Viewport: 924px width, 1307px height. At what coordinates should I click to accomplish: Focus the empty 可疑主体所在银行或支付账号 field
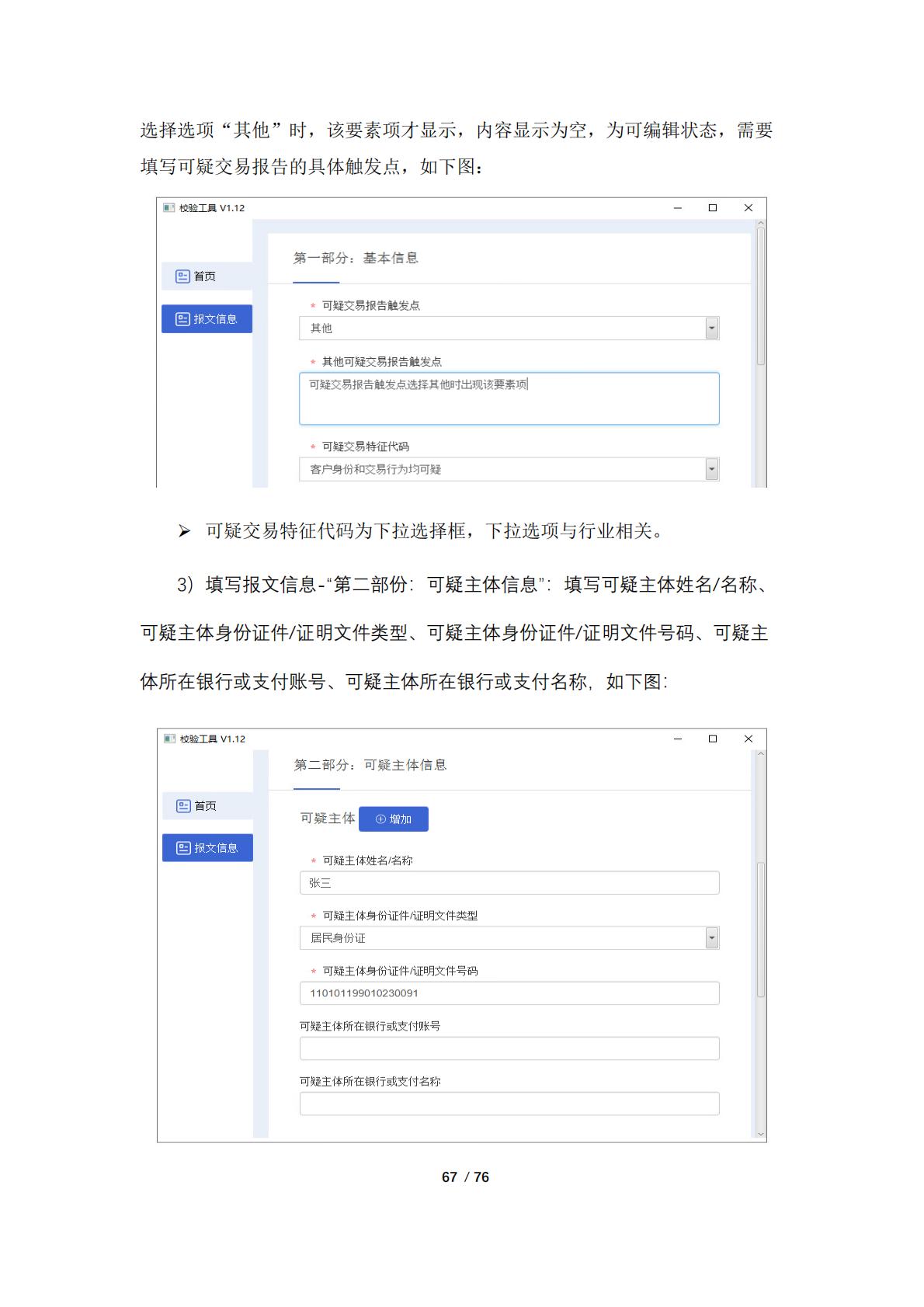point(509,1048)
